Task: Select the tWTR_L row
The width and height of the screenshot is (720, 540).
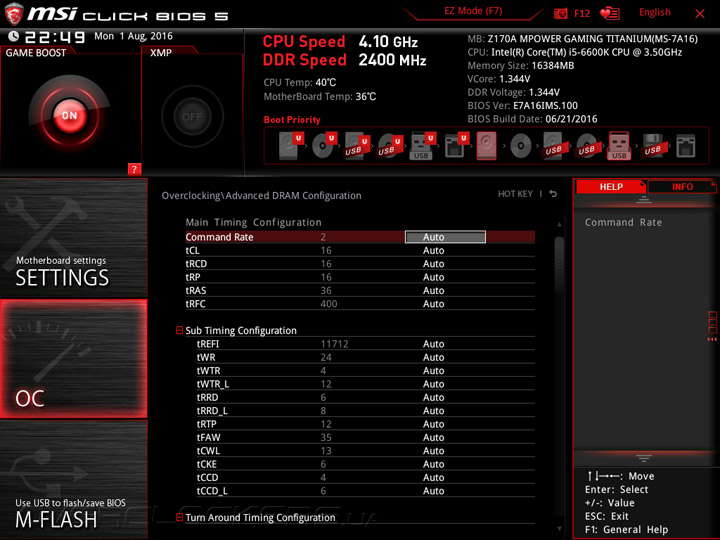Action: click(x=366, y=384)
